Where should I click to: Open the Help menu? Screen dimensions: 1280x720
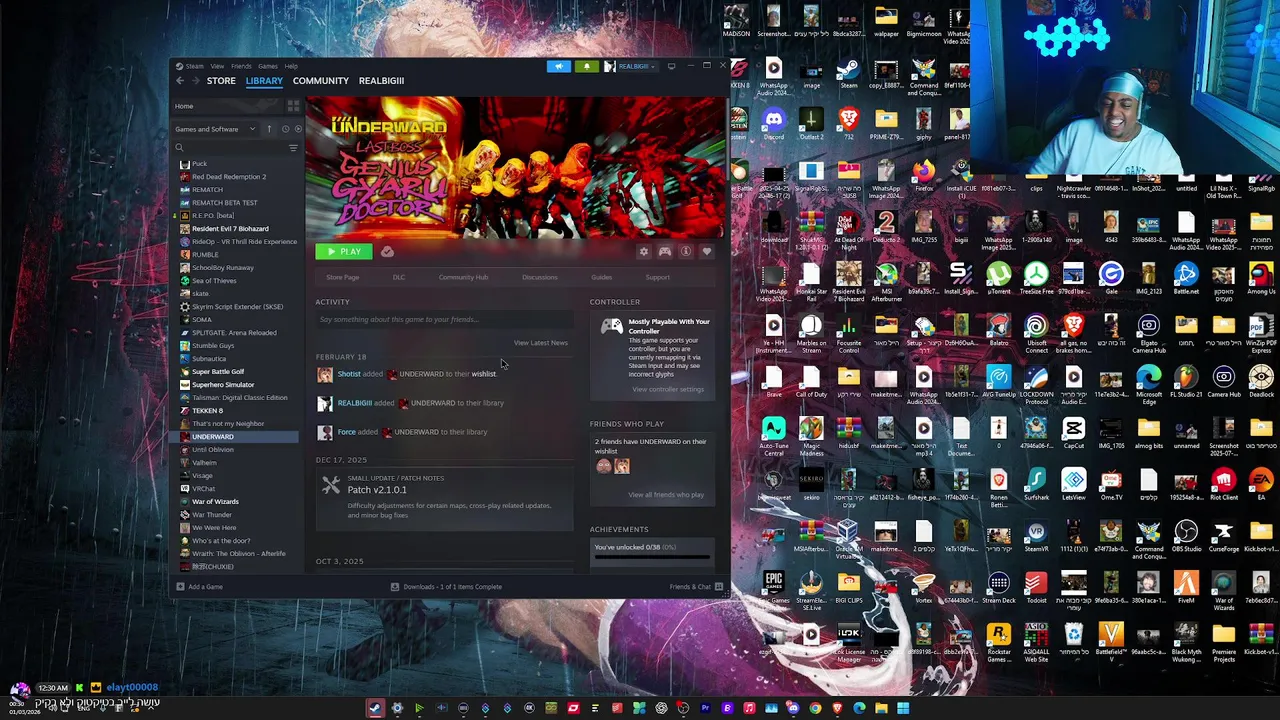[291, 66]
